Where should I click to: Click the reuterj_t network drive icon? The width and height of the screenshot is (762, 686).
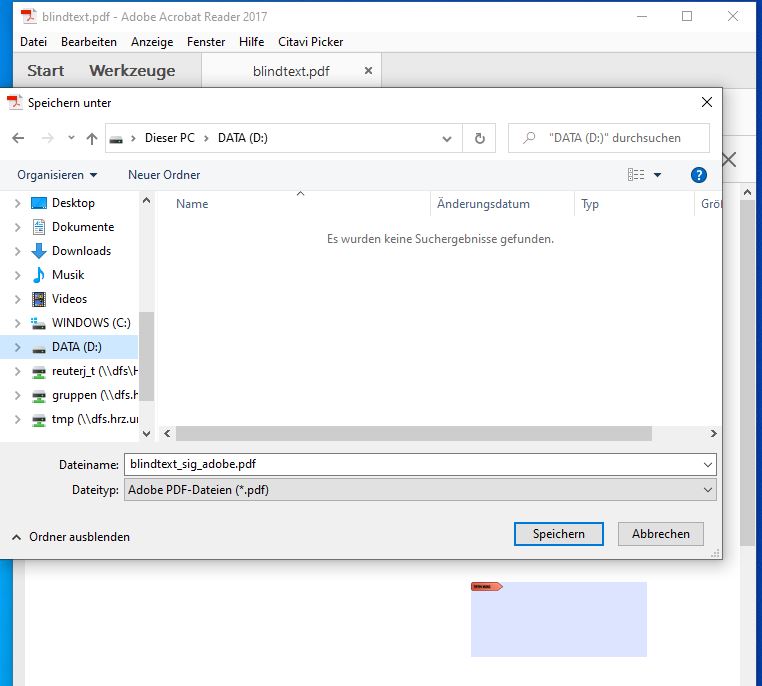coord(39,372)
